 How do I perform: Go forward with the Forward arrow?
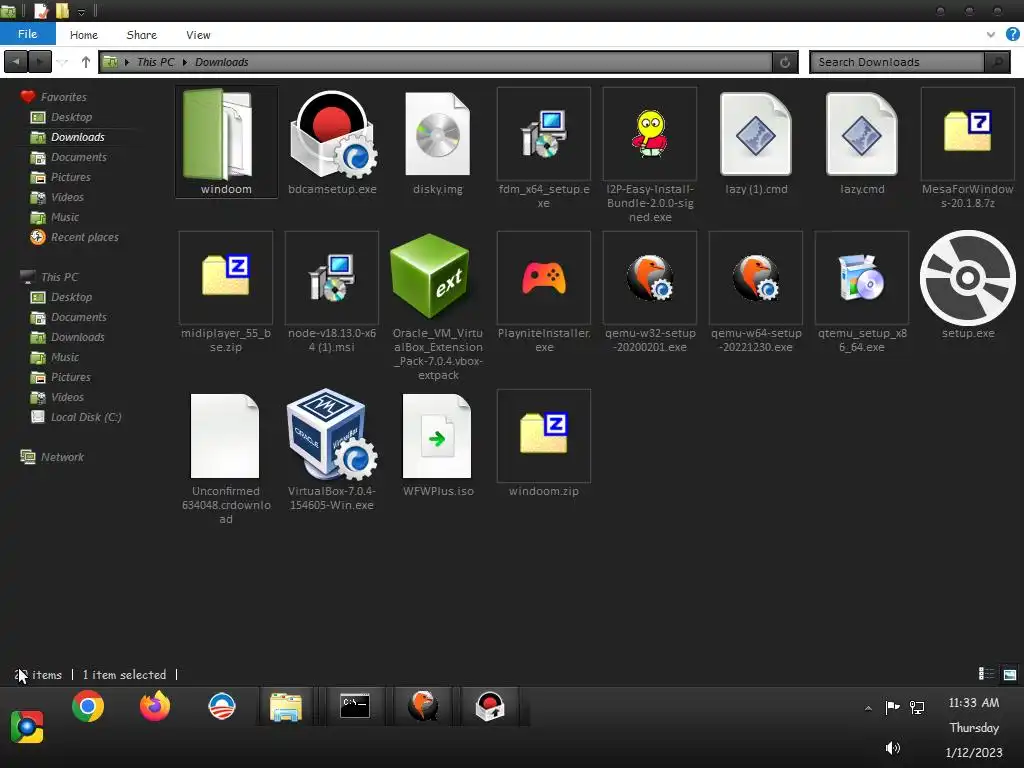[40, 62]
